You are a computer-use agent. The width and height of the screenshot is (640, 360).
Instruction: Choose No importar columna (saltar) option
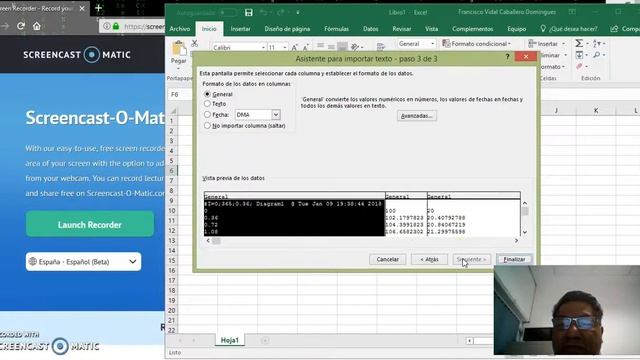207,126
